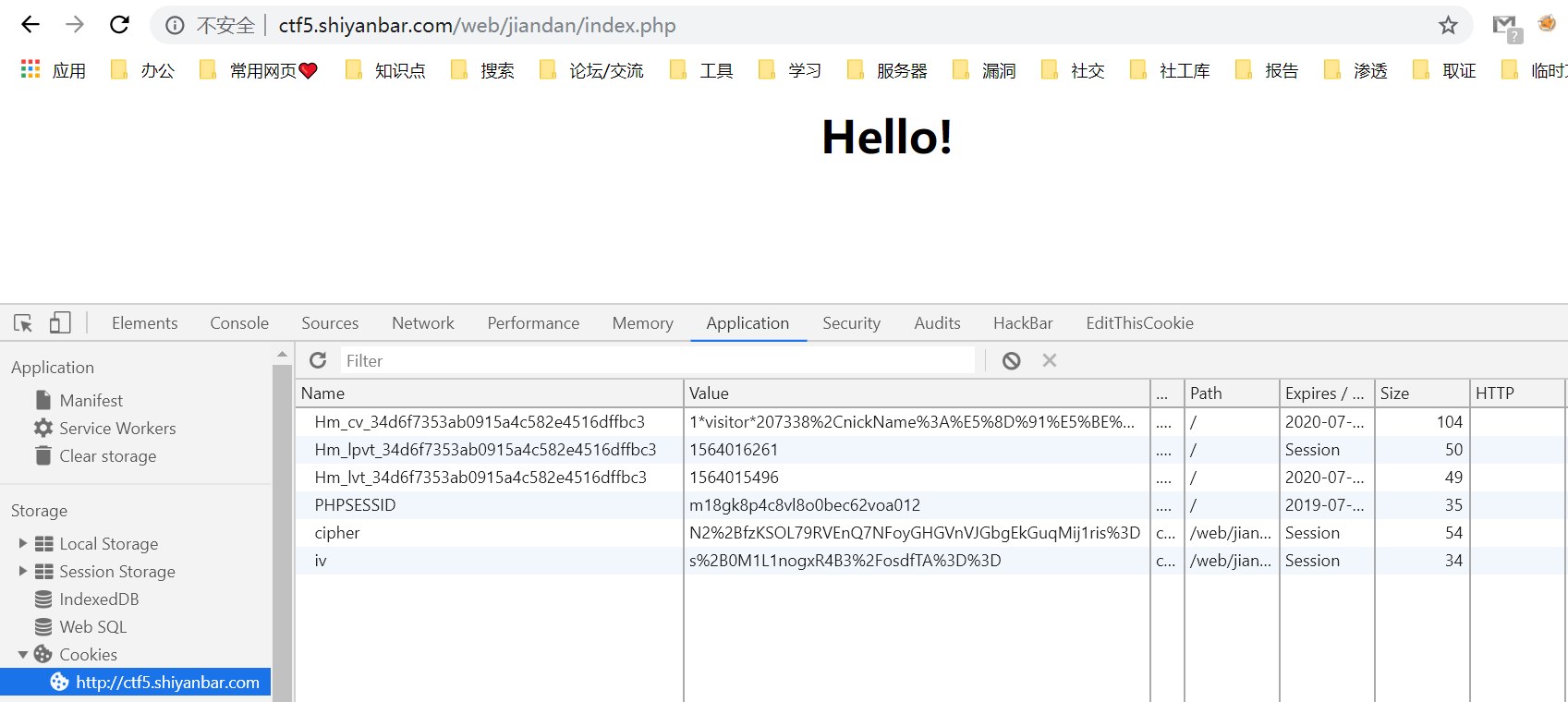
Task: Open the 常用网页 bookmark folder
Action: coord(259,70)
